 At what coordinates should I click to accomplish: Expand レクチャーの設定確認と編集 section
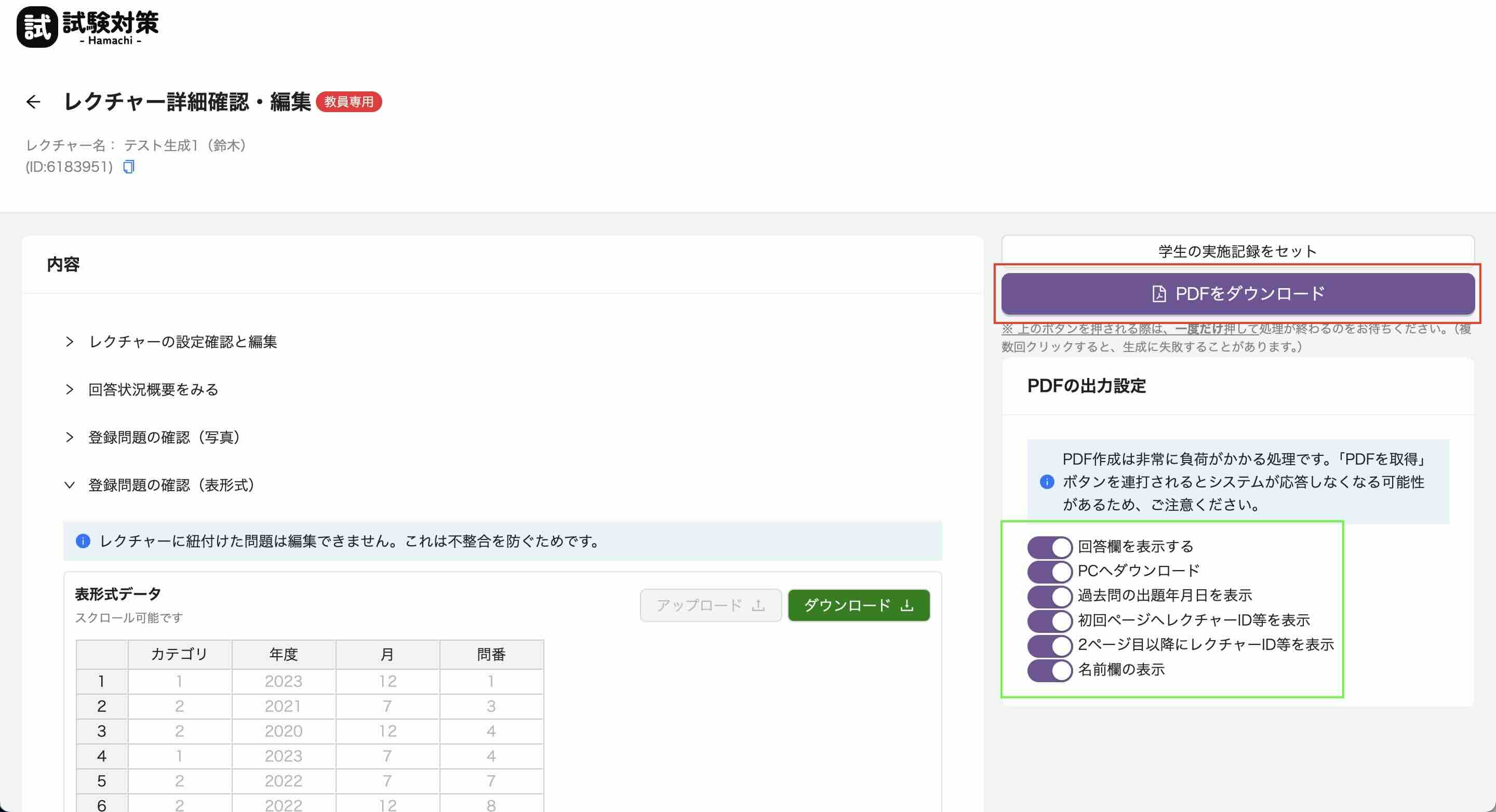click(182, 342)
